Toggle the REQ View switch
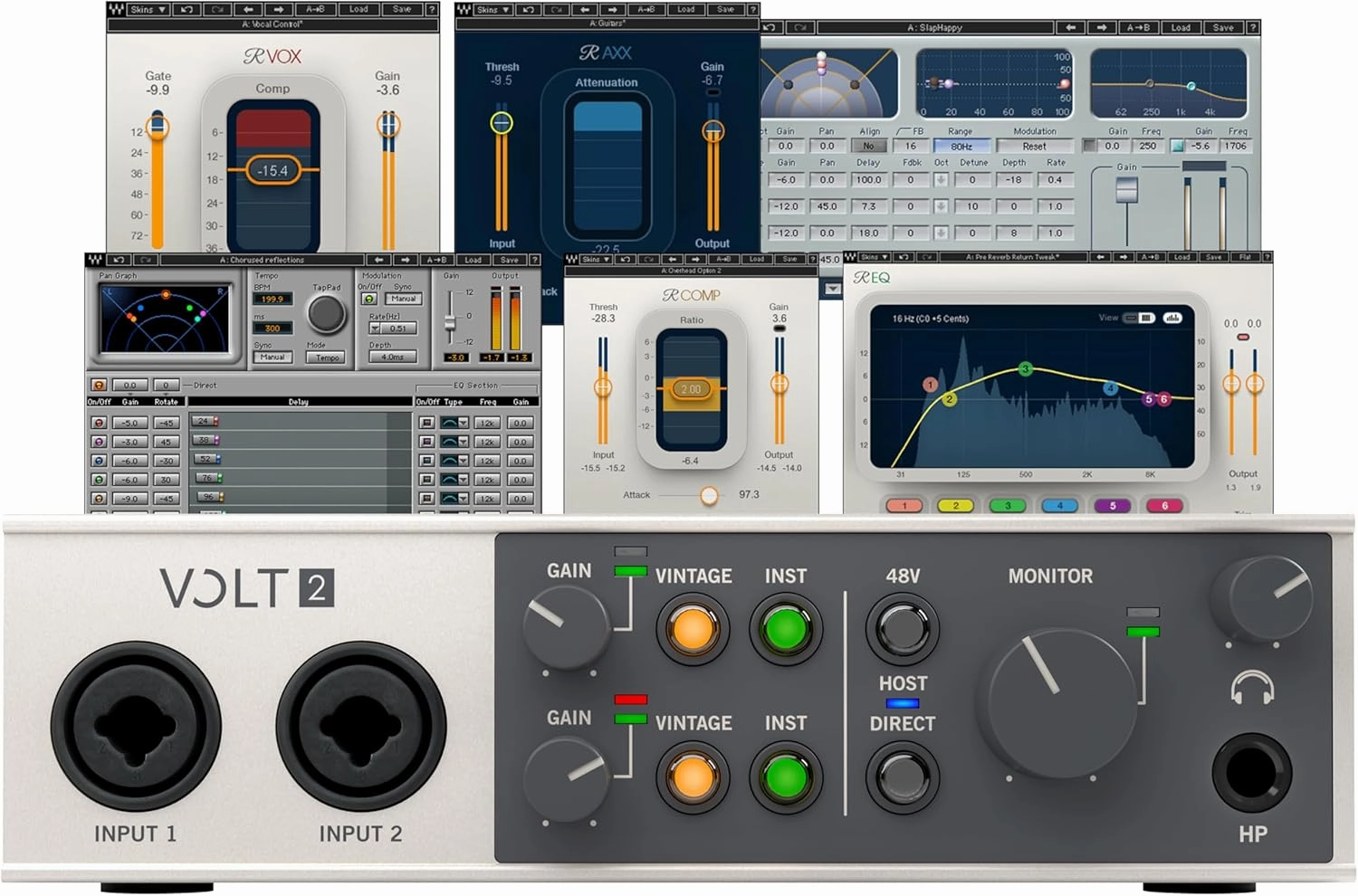The height and width of the screenshot is (896, 1358). [1138, 318]
